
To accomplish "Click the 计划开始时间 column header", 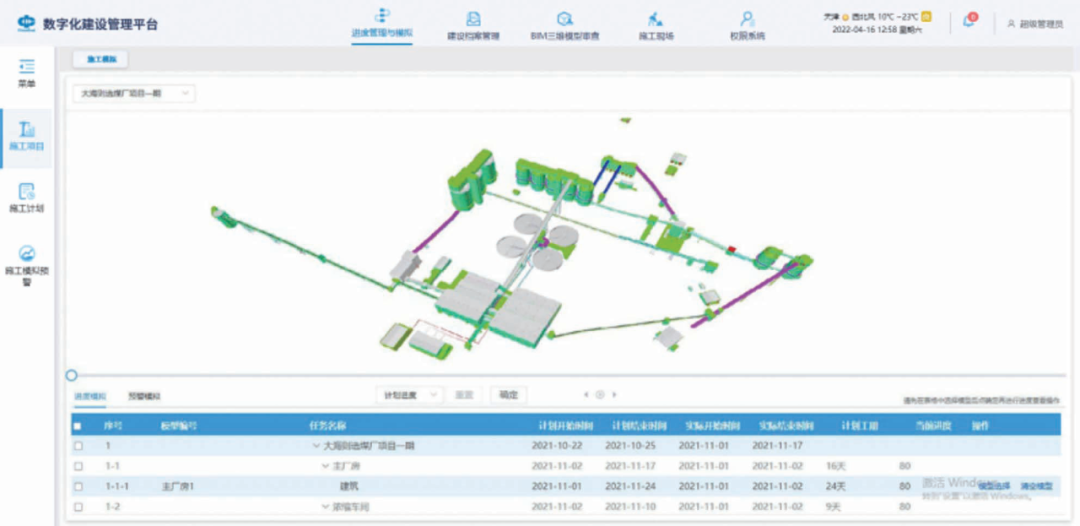I will [566, 426].
